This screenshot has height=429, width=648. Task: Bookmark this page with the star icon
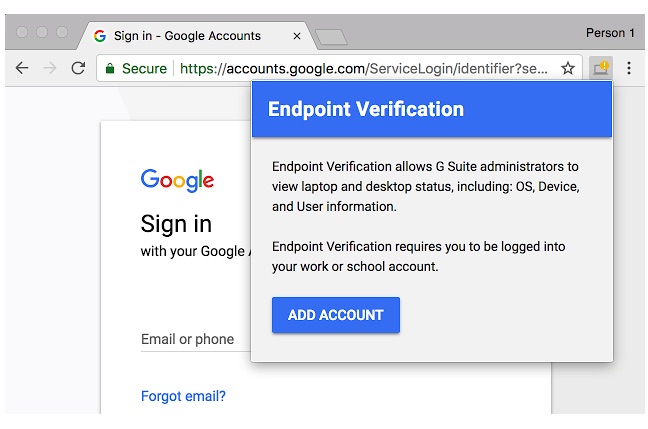568,68
